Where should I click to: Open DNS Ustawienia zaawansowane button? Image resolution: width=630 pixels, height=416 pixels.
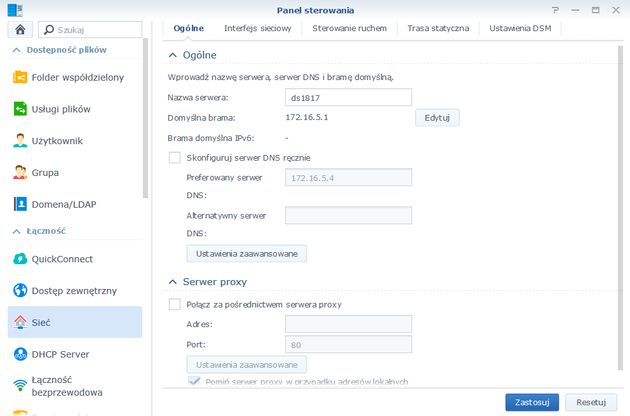pyautogui.click(x=247, y=254)
